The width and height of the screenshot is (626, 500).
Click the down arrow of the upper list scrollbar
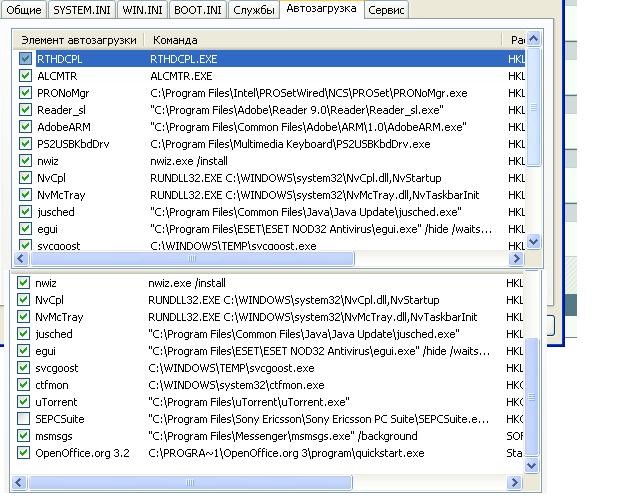pyautogui.click(x=534, y=242)
